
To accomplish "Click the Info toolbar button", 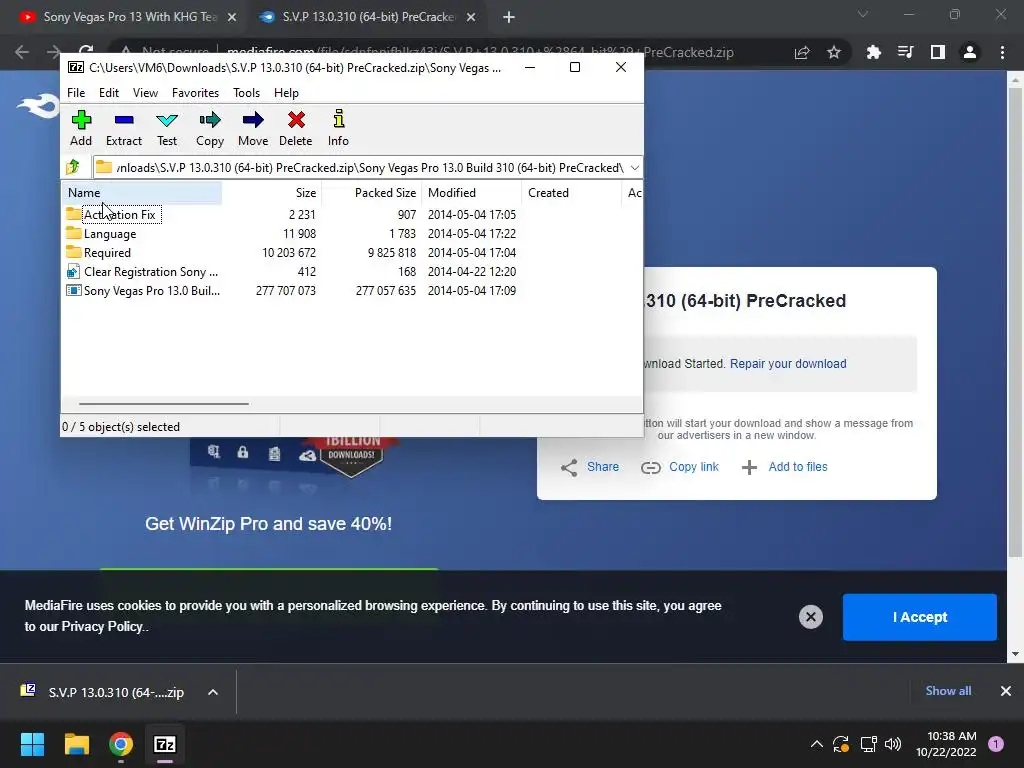I will (x=338, y=129).
